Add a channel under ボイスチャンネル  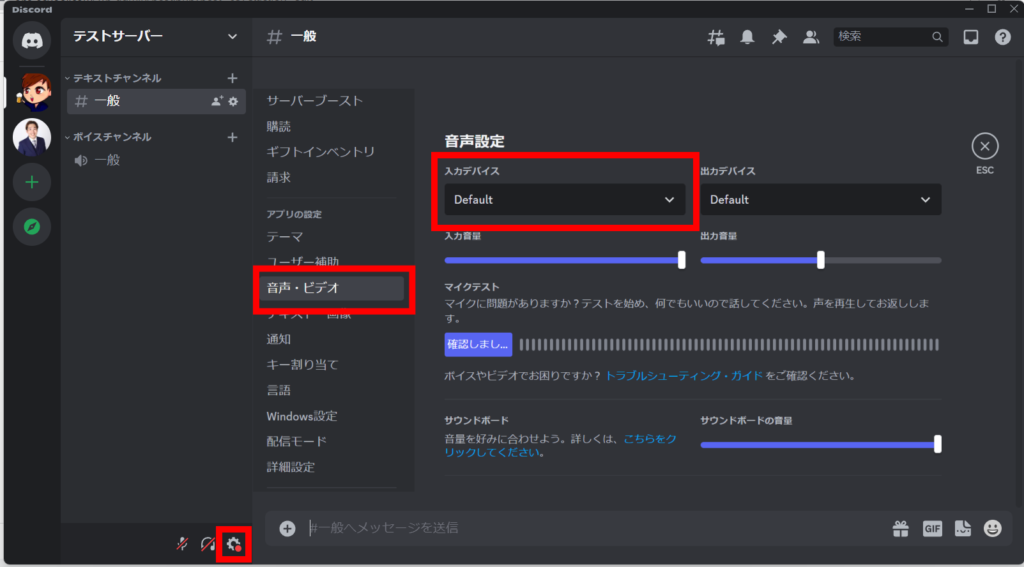(232, 137)
